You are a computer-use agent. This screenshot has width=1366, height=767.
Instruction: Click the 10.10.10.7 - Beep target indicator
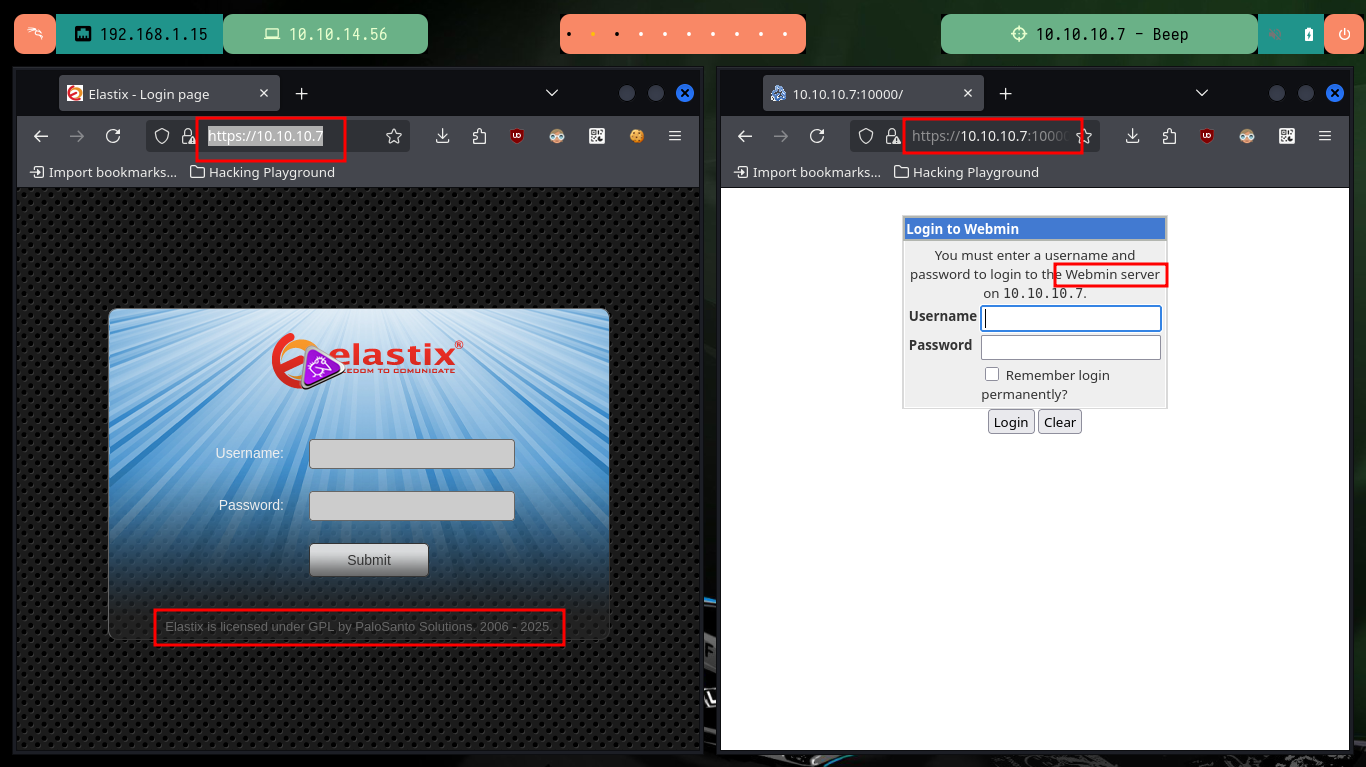click(x=1099, y=34)
